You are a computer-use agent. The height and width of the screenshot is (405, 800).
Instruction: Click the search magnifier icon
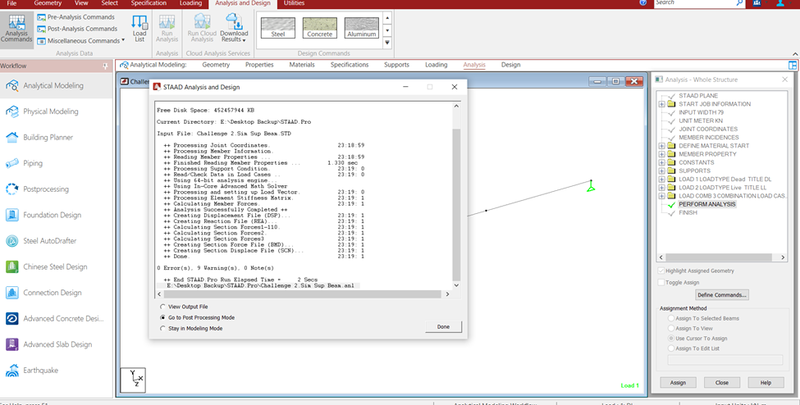pyautogui.click(x=739, y=3)
